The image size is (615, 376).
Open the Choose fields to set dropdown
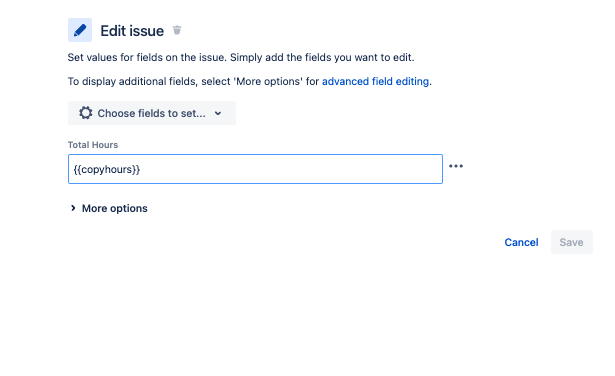click(x=152, y=113)
